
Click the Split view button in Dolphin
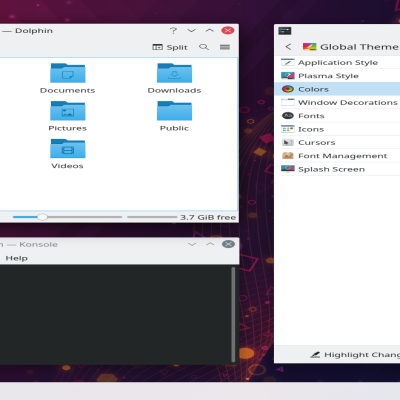(x=170, y=47)
